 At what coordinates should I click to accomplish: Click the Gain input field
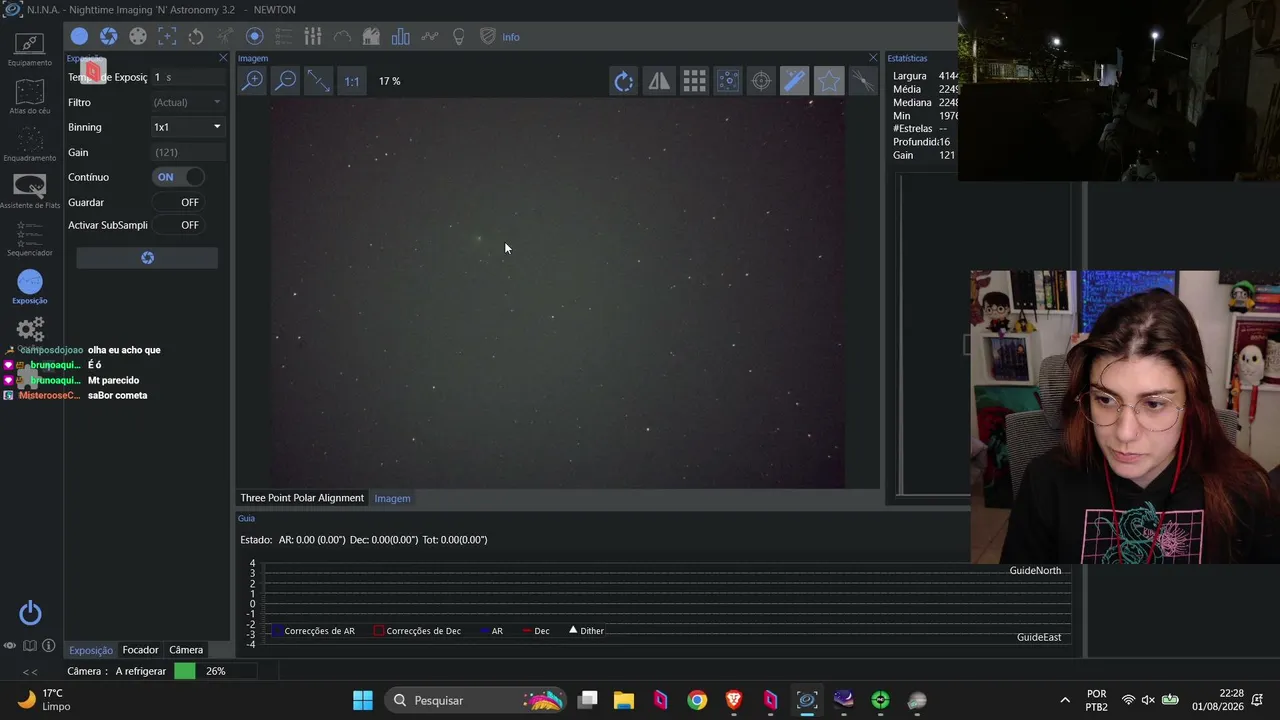(x=187, y=152)
